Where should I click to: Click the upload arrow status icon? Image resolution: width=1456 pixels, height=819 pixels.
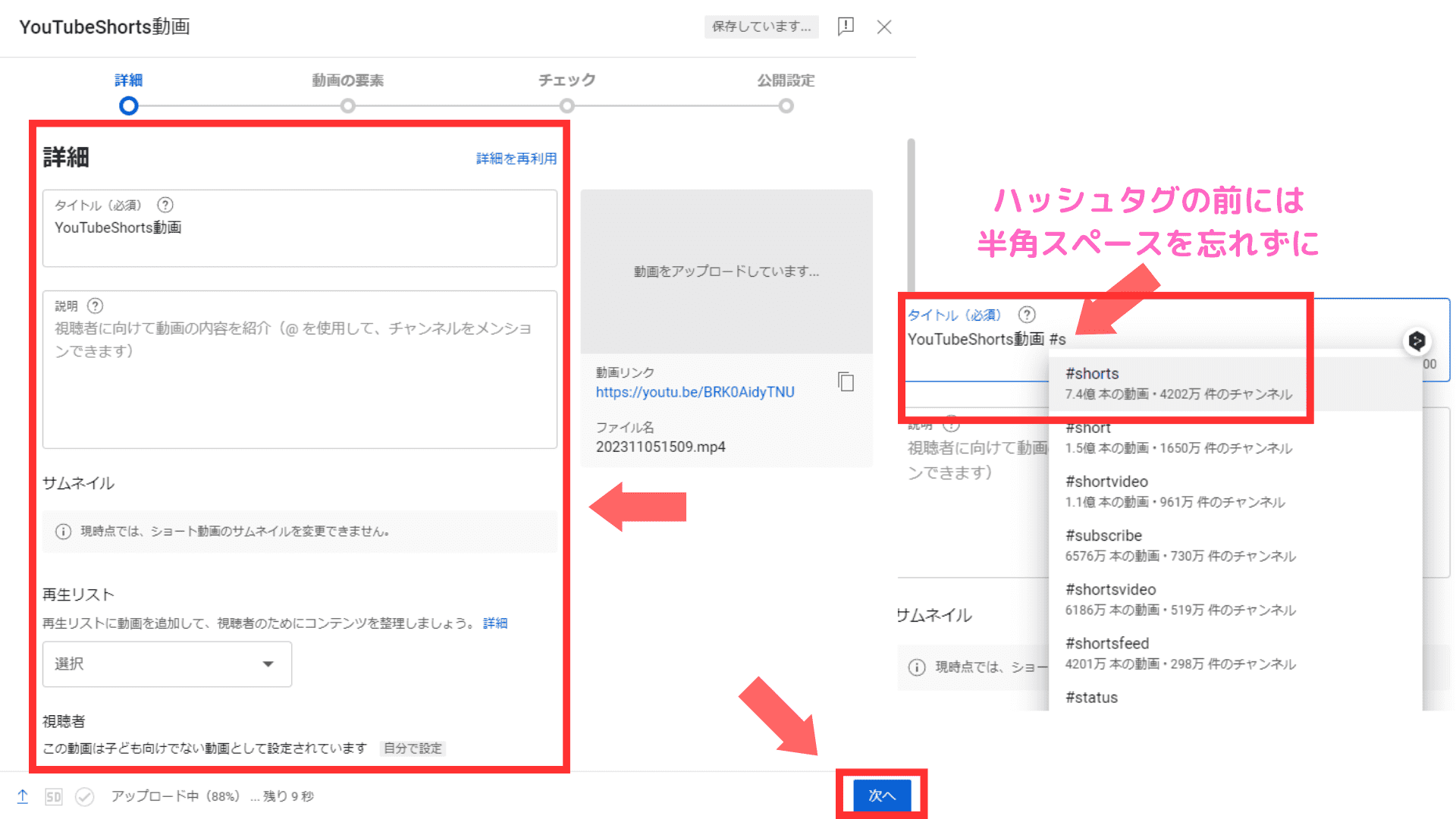(23, 796)
